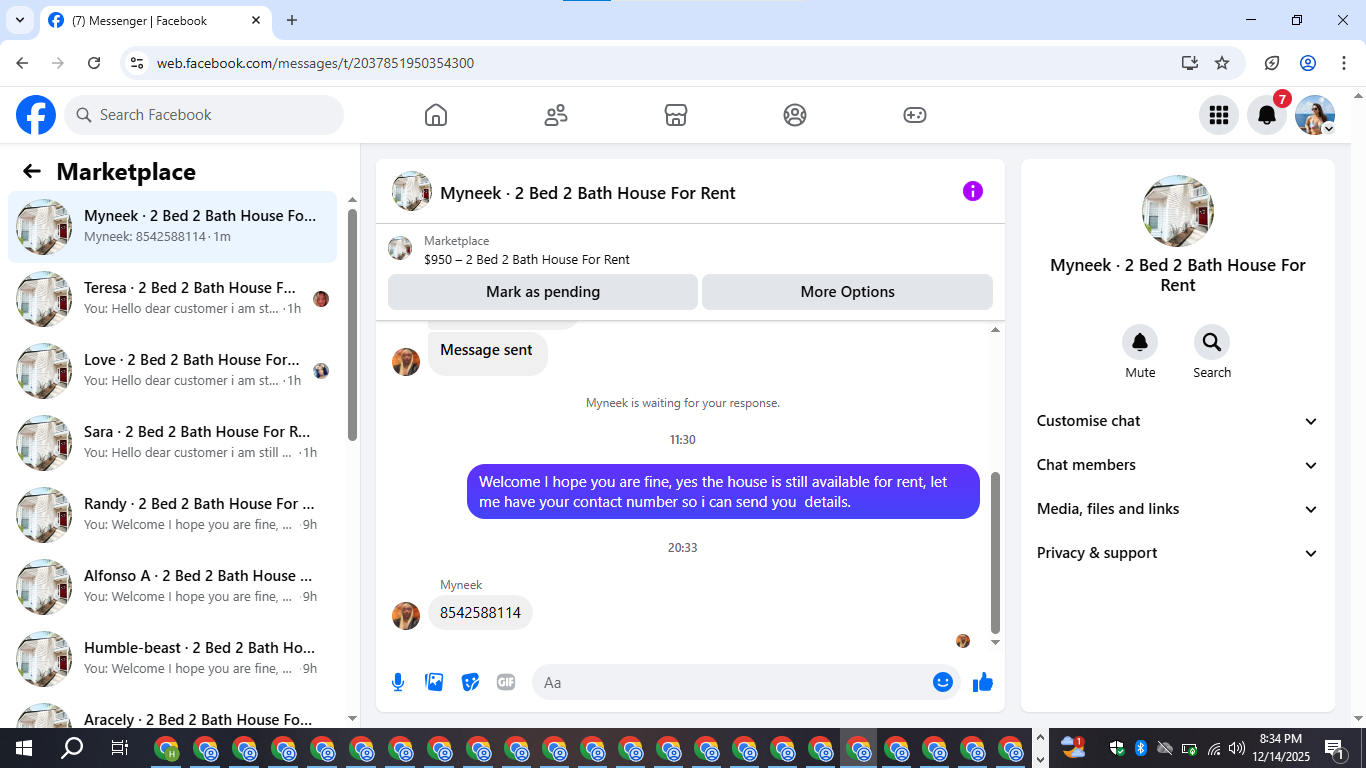Go back with Marketplace back arrow
The width and height of the screenshot is (1366, 768).
[x=32, y=171]
